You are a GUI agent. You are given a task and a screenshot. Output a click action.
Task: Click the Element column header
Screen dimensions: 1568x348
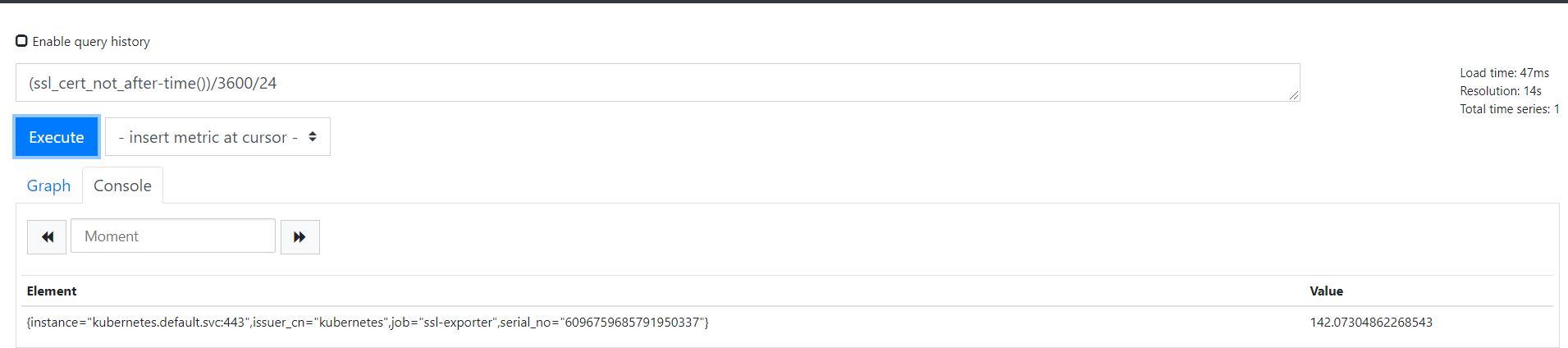(x=52, y=291)
